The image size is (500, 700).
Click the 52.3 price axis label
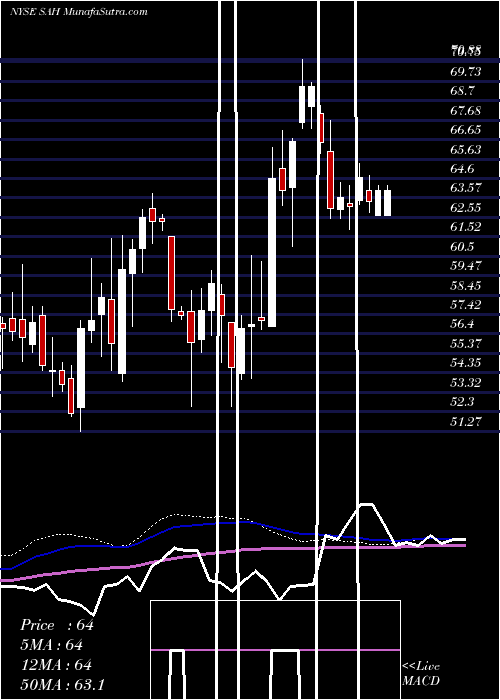pos(462,402)
